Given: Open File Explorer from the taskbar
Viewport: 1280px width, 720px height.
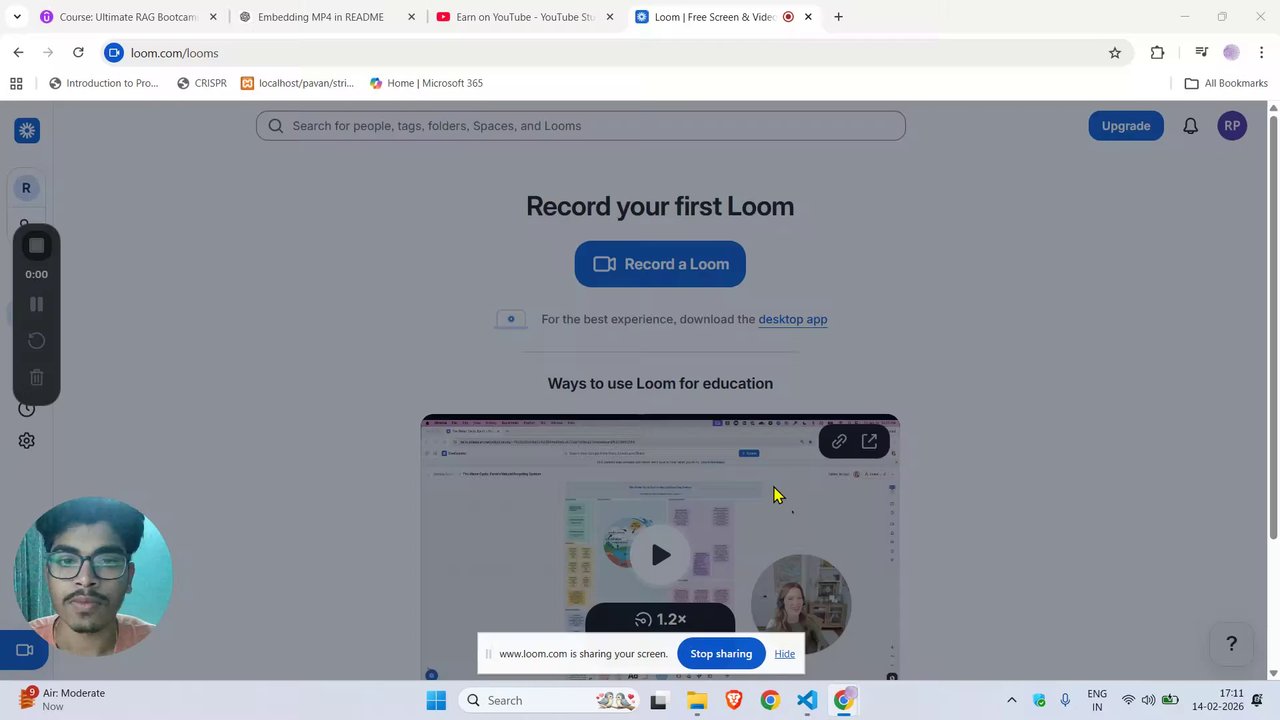Looking at the screenshot, I should [697, 701].
